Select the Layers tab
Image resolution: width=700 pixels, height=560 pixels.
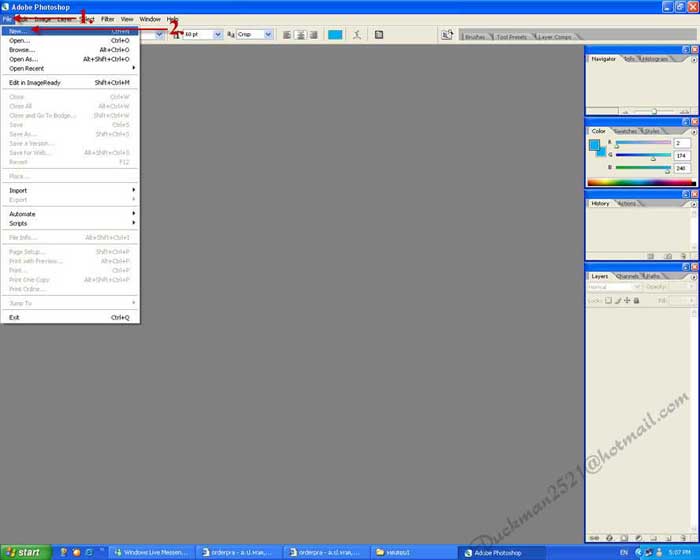(600, 276)
